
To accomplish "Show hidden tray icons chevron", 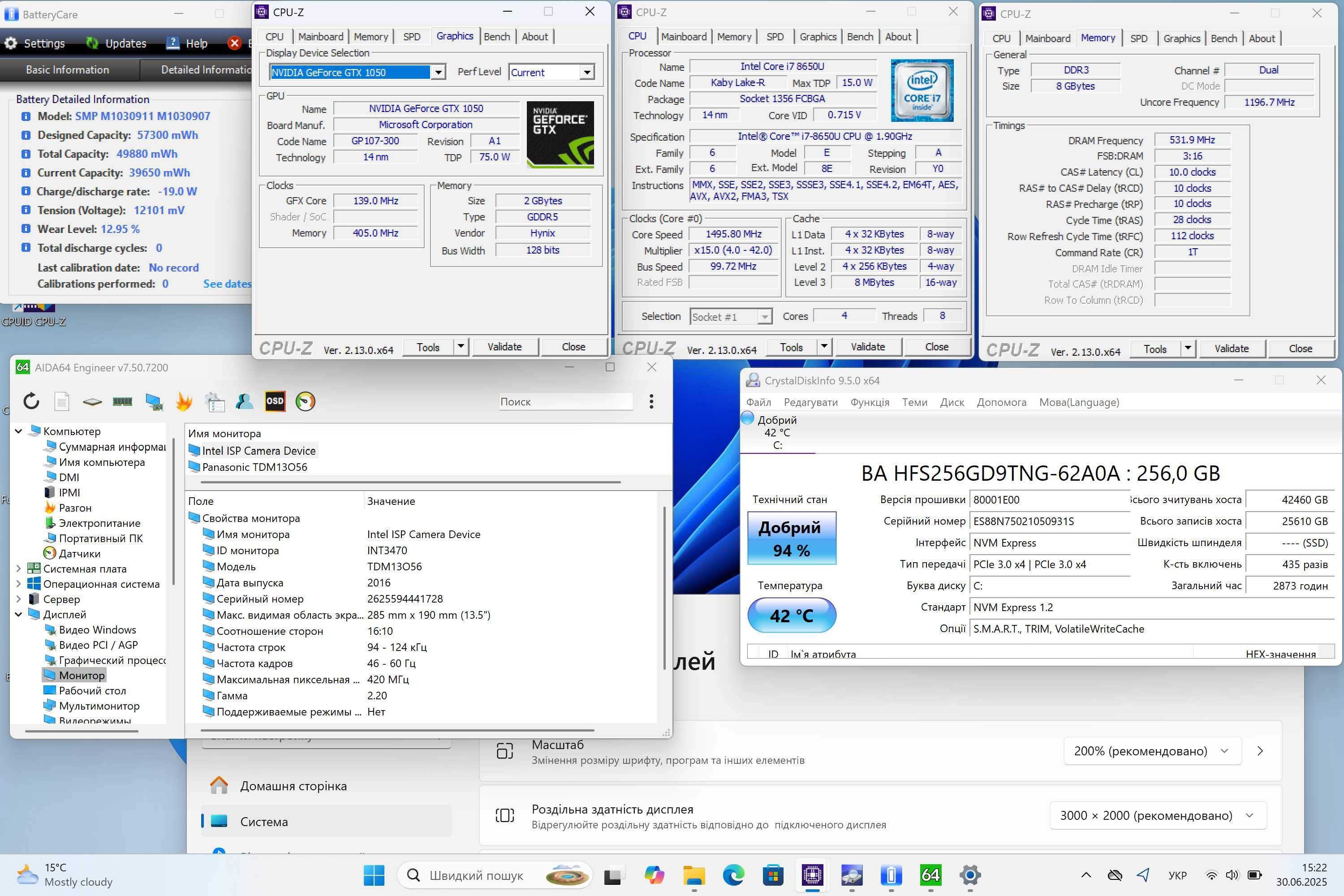I will (1086, 875).
